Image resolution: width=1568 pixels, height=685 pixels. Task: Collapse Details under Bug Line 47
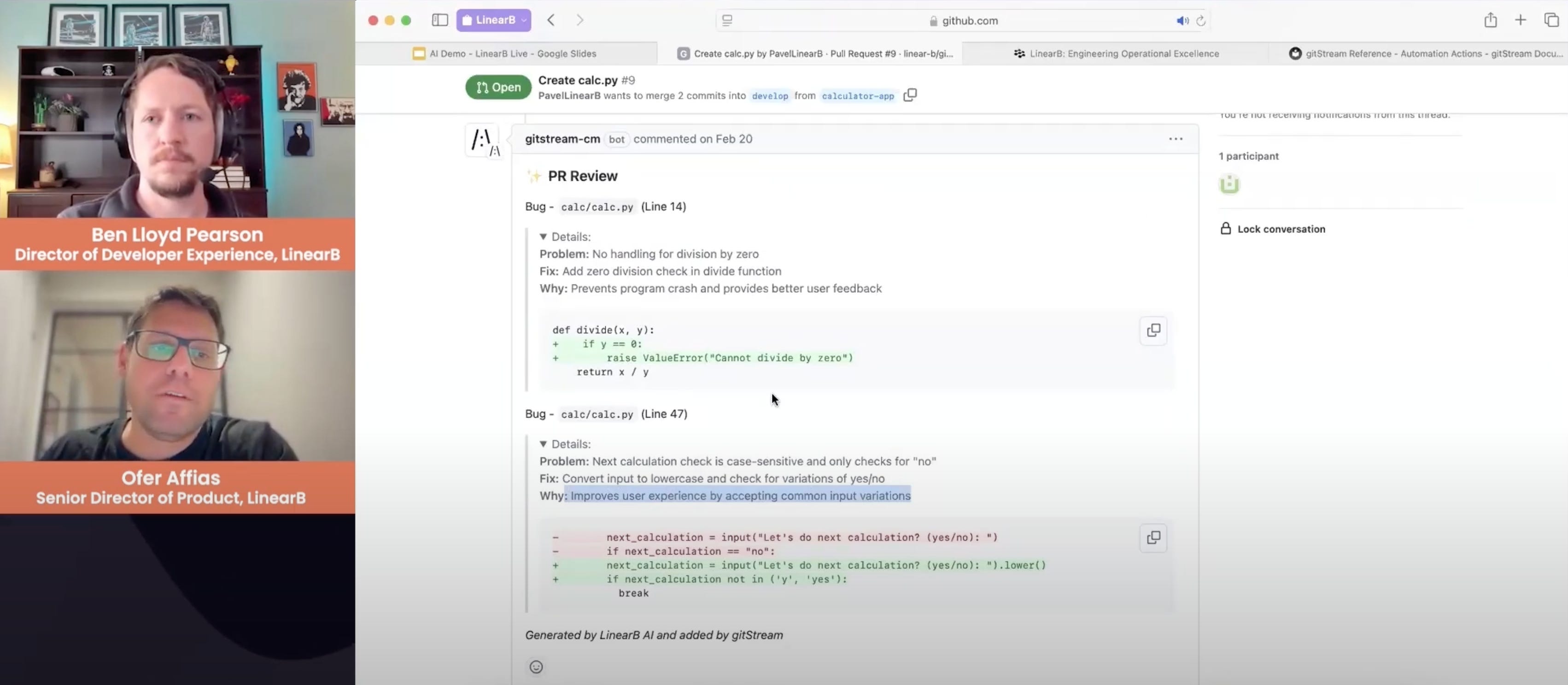(x=565, y=444)
